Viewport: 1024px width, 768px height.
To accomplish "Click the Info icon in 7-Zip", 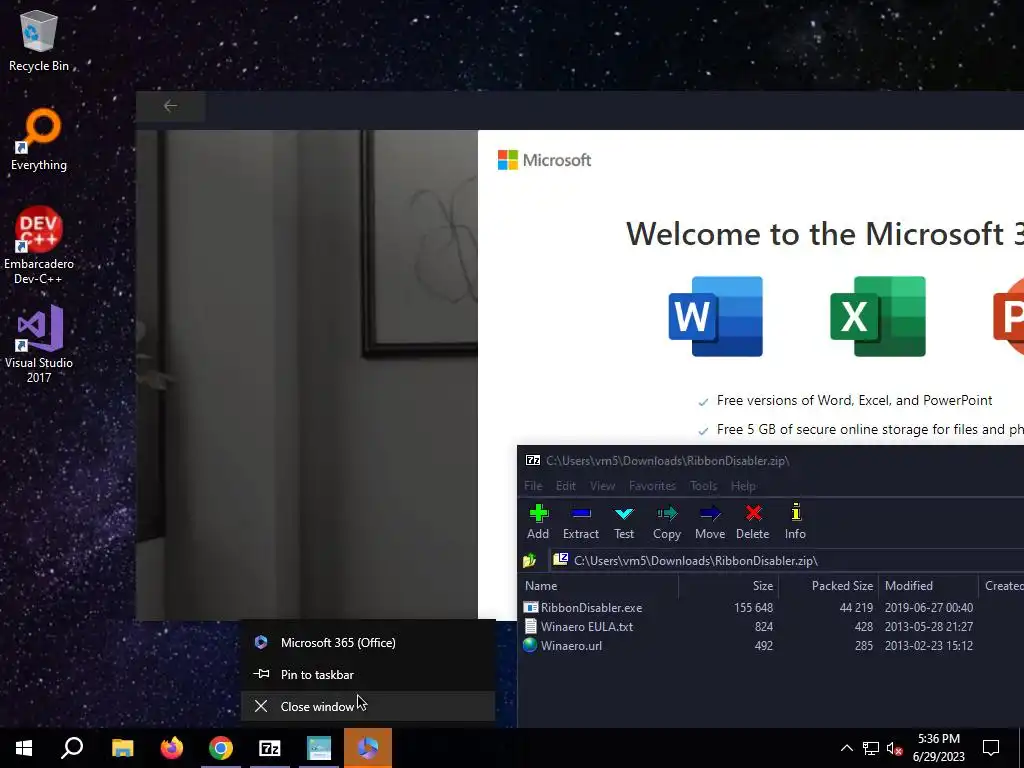I will 795,512.
